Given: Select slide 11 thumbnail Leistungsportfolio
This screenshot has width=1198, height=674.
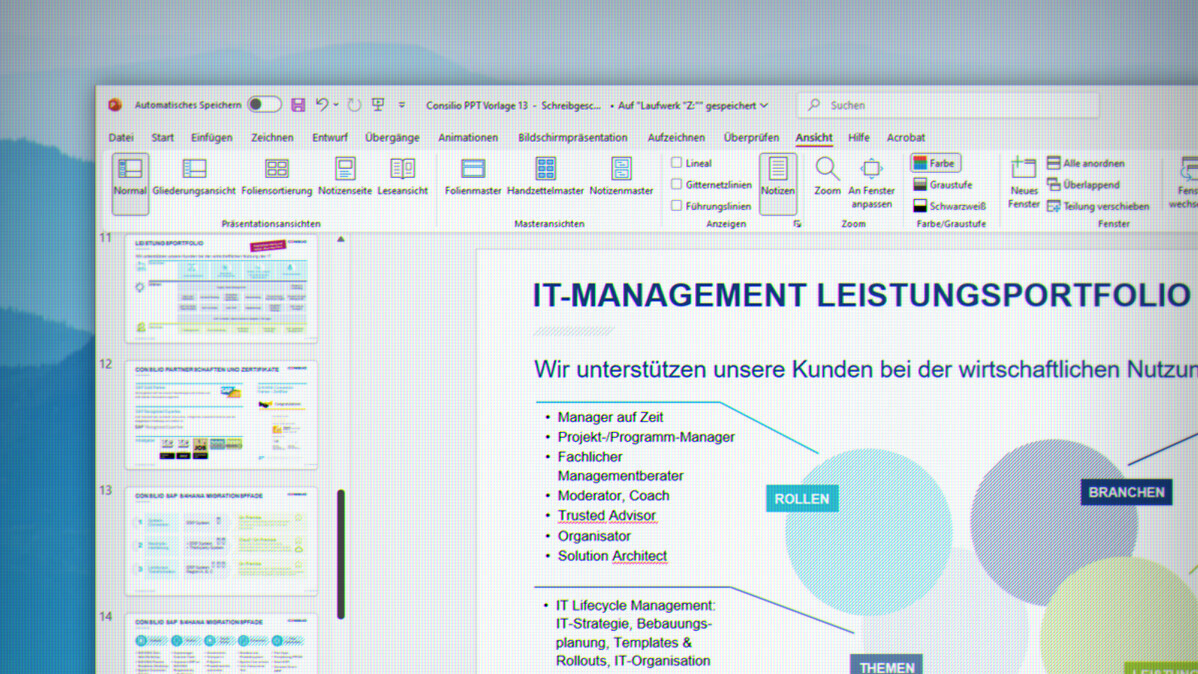Looking at the screenshot, I should tap(221, 288).
